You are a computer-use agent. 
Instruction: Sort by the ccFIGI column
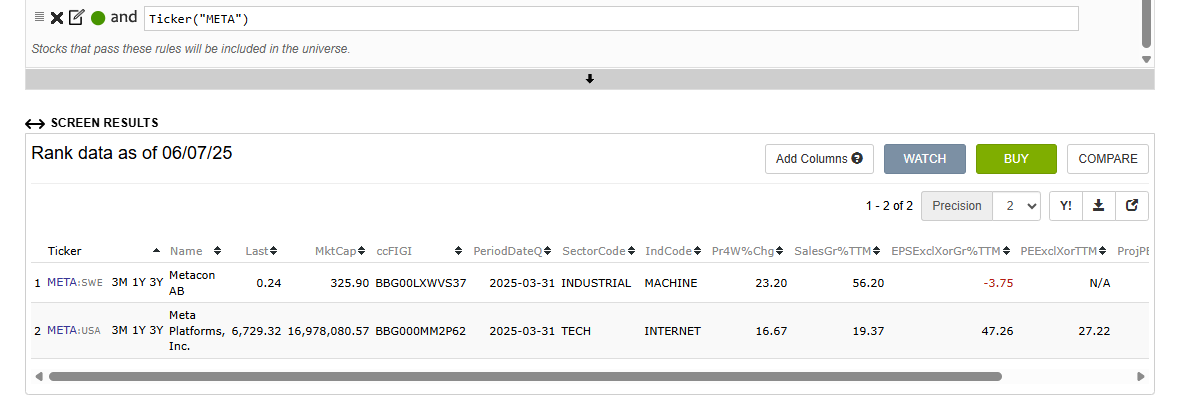tap(419, 250)
